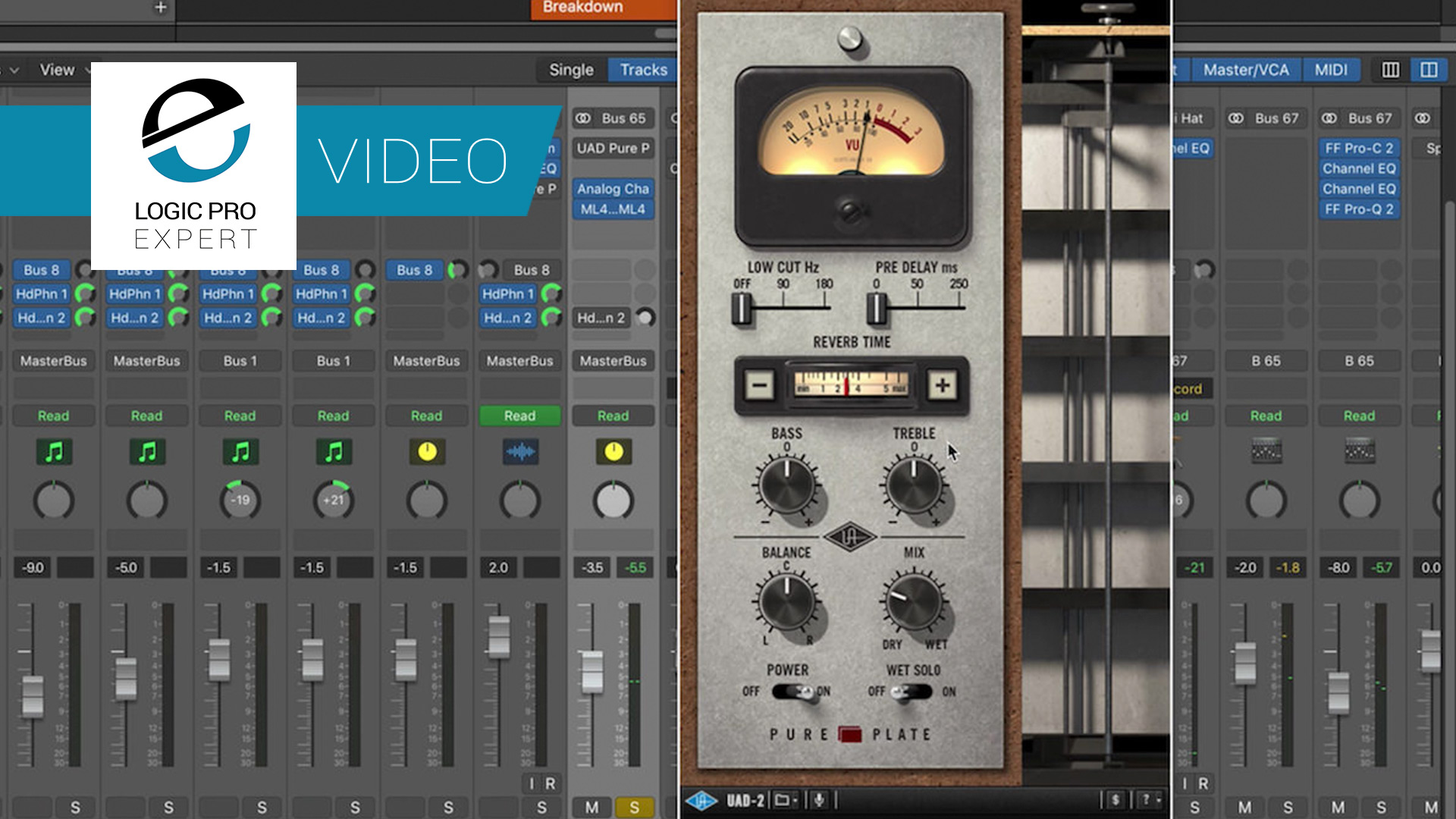Click the Treble knob on Pure Plate
This screenshot has height=819, width=1456.
click(914, 486)
